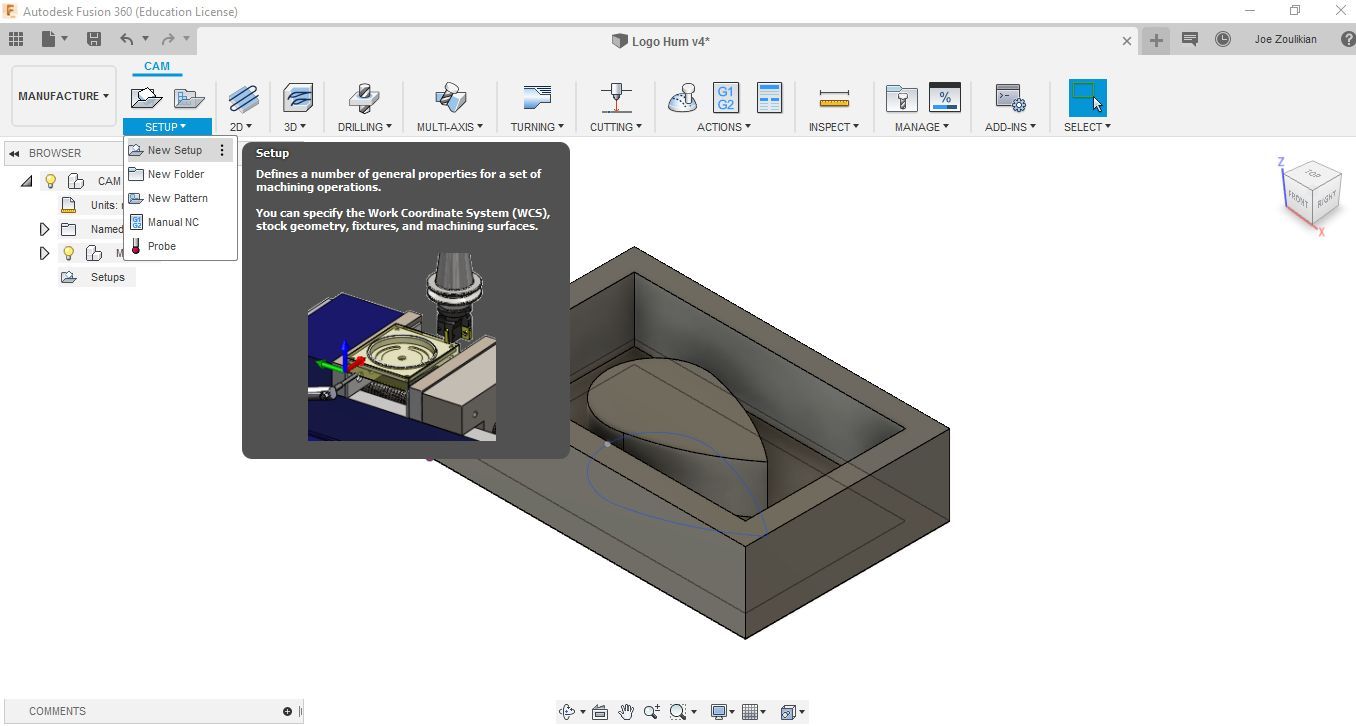Activate the Select tool icon

1087,98
